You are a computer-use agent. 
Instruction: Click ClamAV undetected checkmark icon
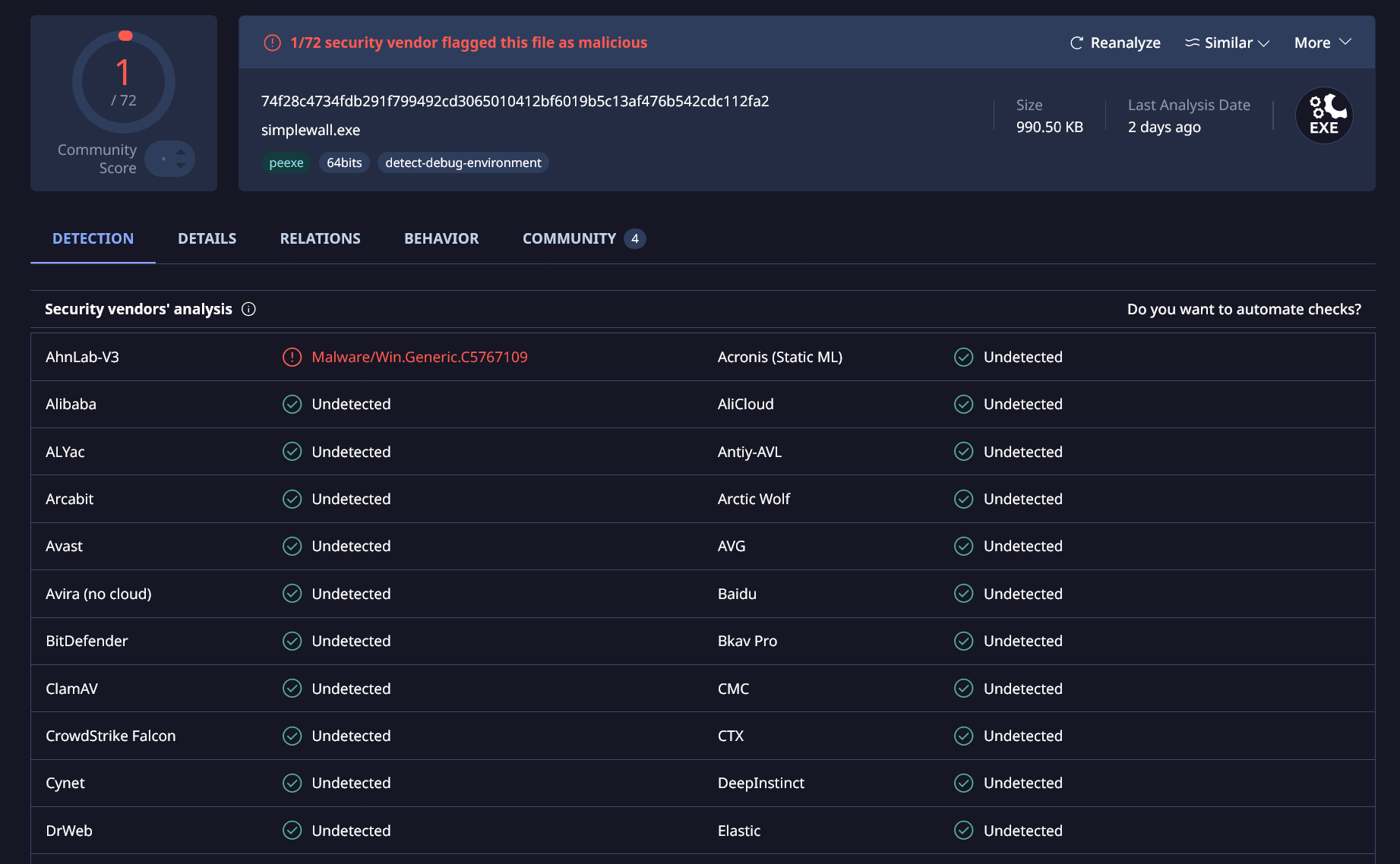coord(292,689)
